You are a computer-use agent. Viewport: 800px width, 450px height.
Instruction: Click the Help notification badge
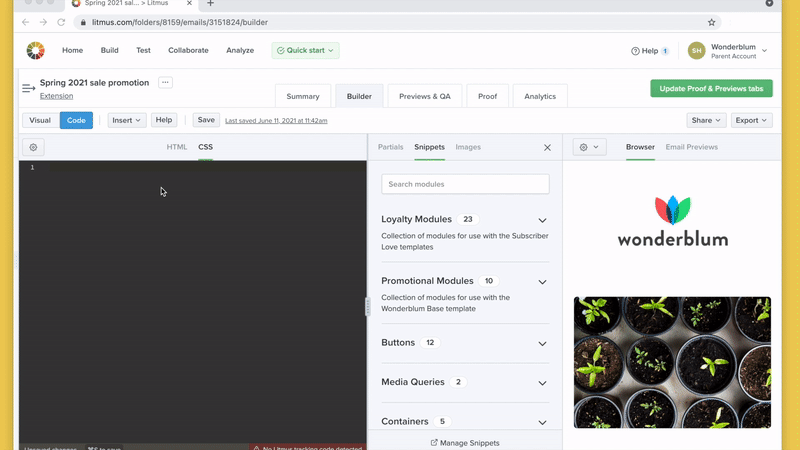click(665, 51)
